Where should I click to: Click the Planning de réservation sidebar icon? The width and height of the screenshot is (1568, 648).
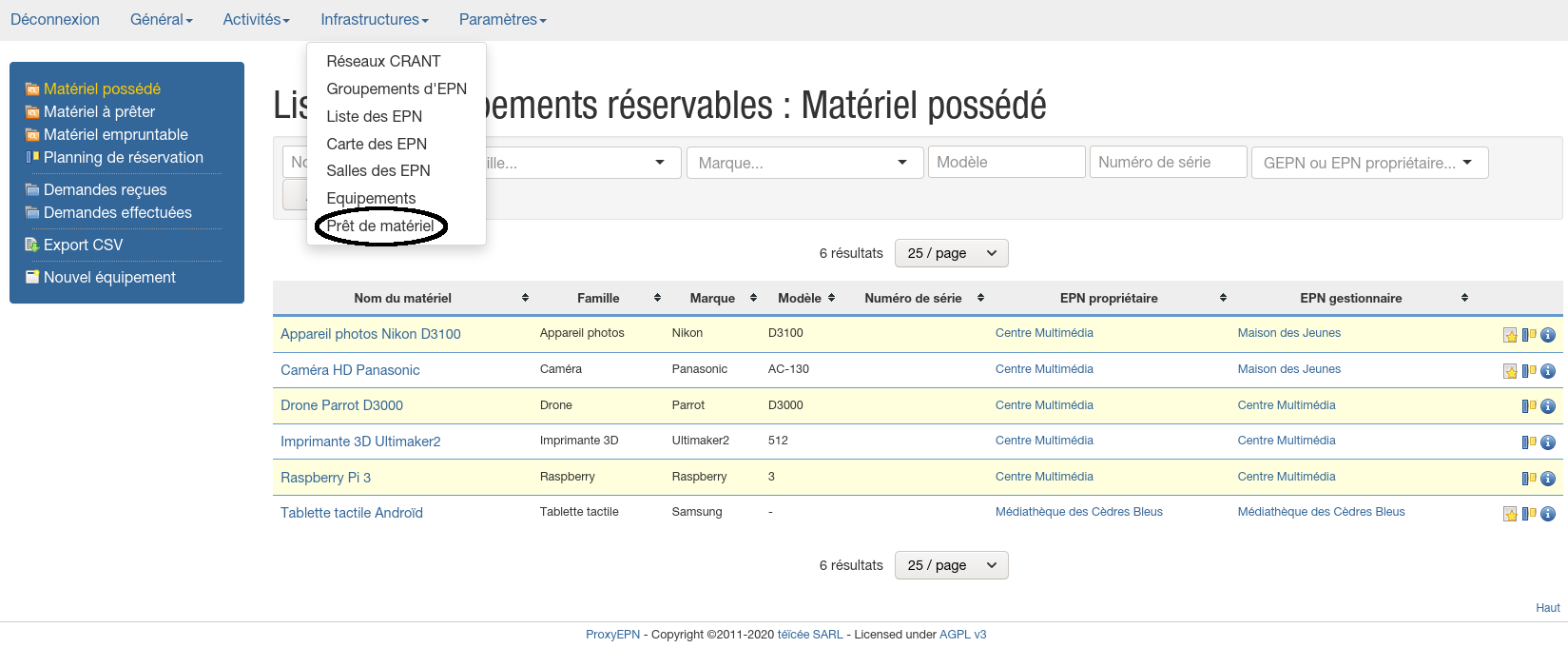point(32,157)
